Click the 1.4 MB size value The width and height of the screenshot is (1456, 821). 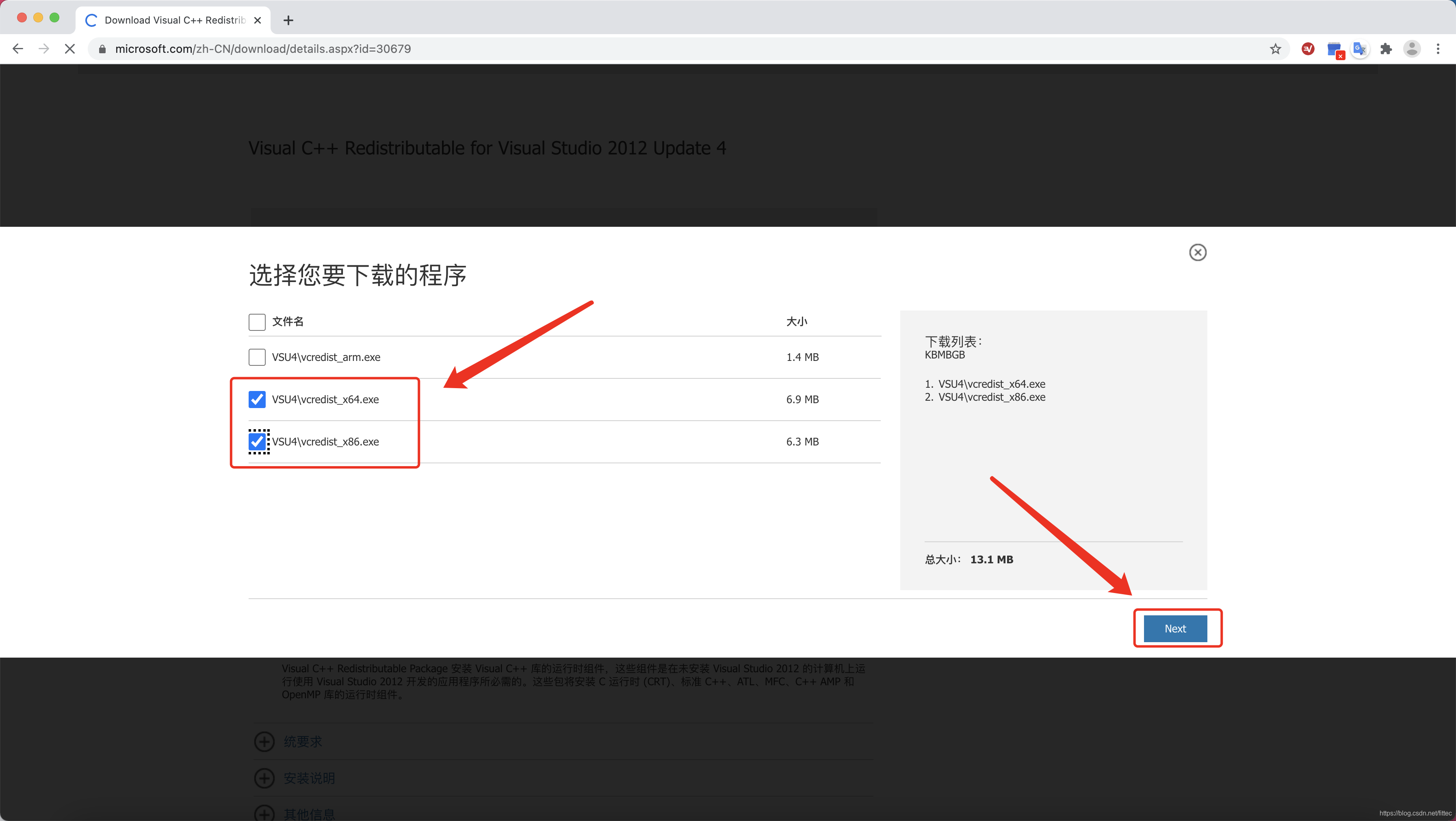coord(802,357)
